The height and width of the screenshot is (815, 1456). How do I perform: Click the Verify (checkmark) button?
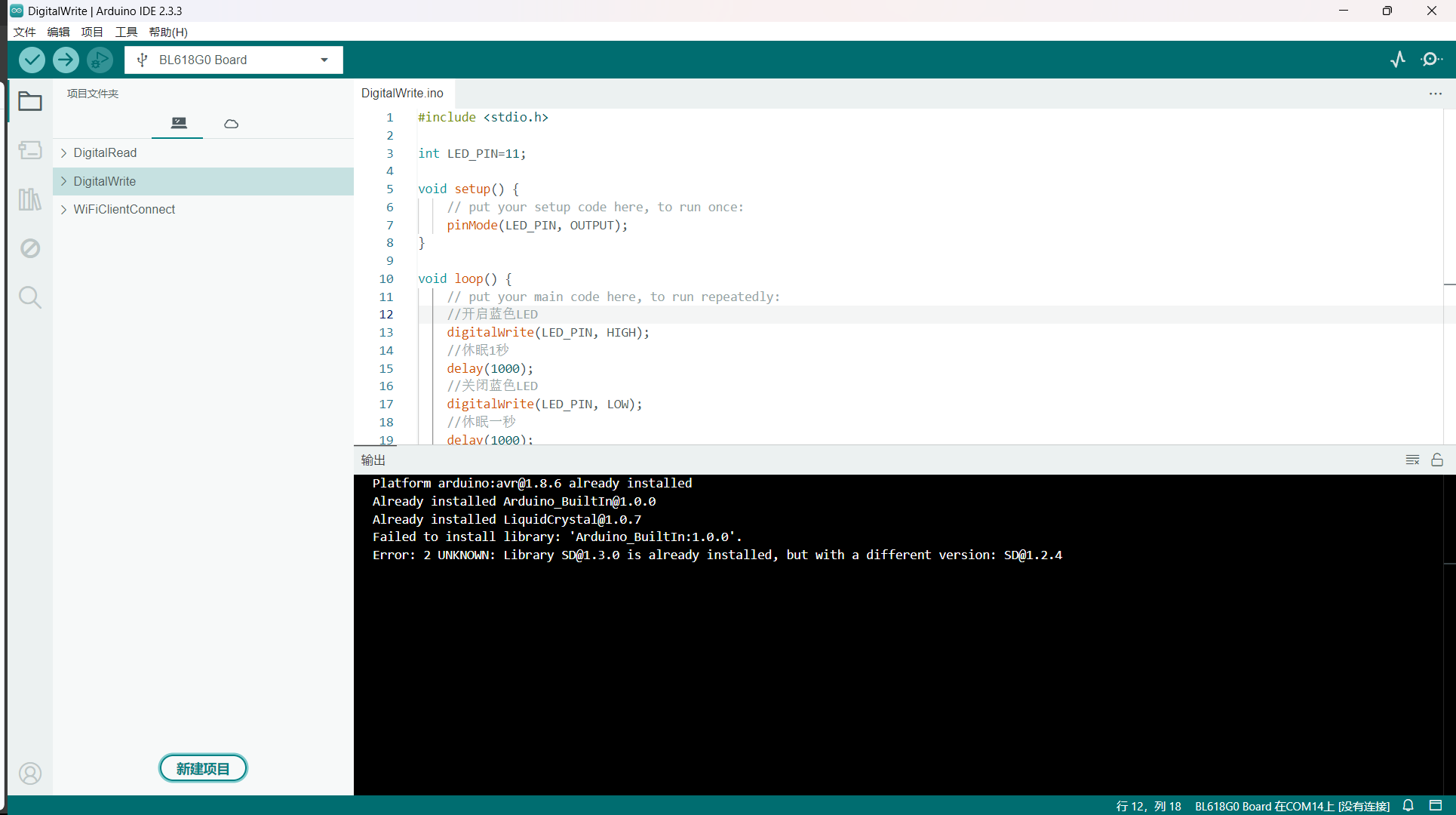(x=32, y=60)
